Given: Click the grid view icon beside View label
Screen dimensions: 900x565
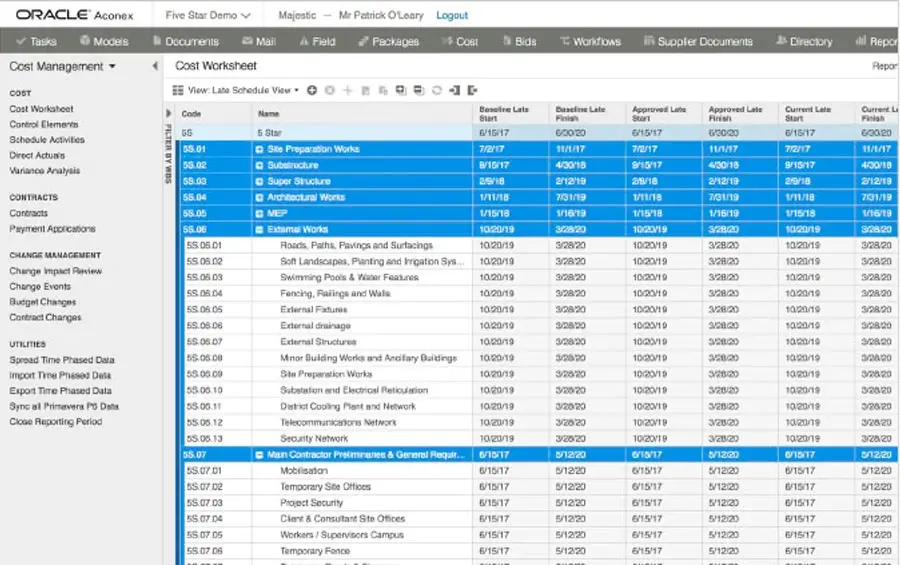Looking at the screenshot, I should coord(178,90).
